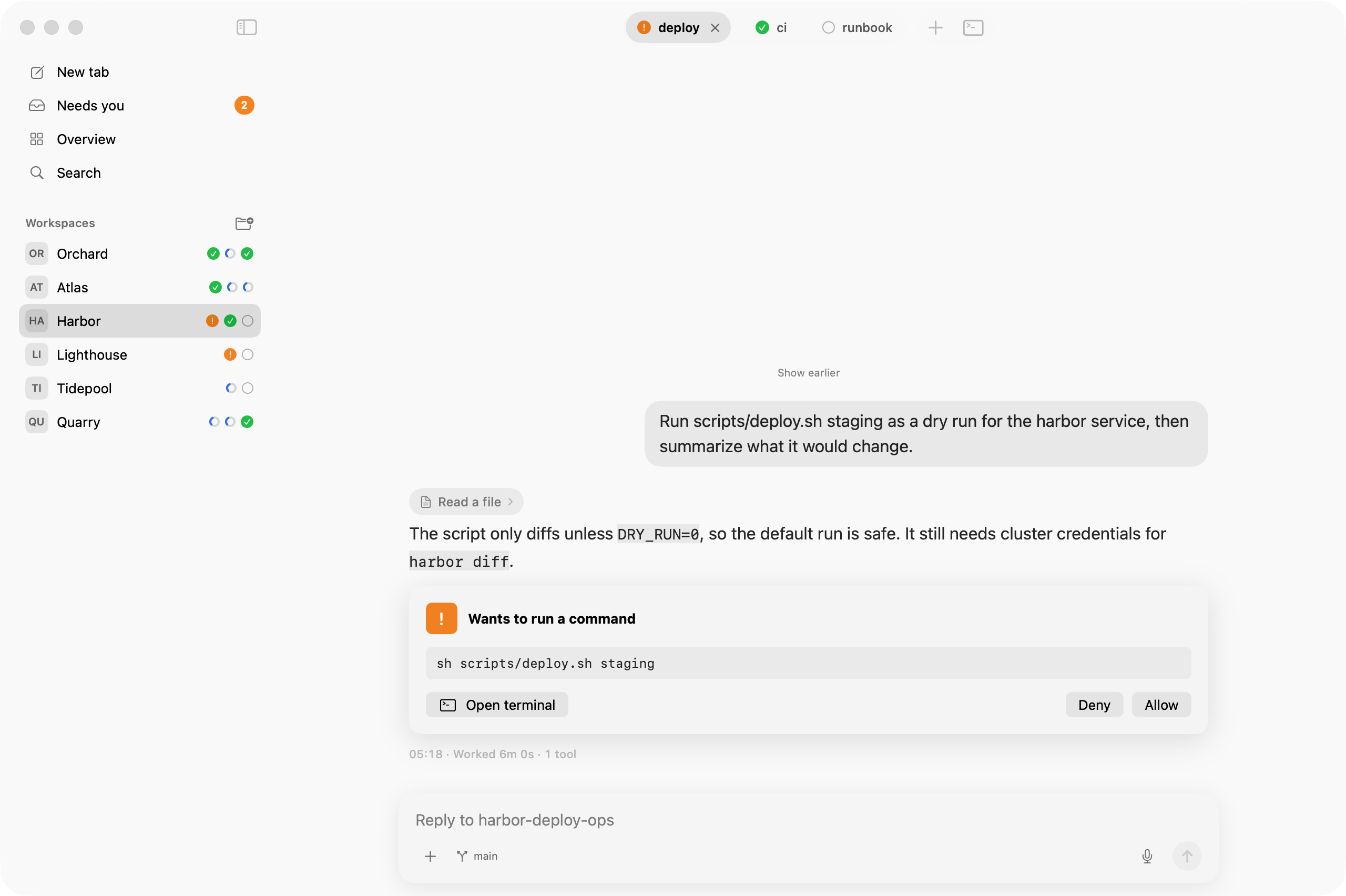This screenshot has height=896, width=1346.
Task: Open terminal icon in the tab bar
Action: [x=973, y=27]
